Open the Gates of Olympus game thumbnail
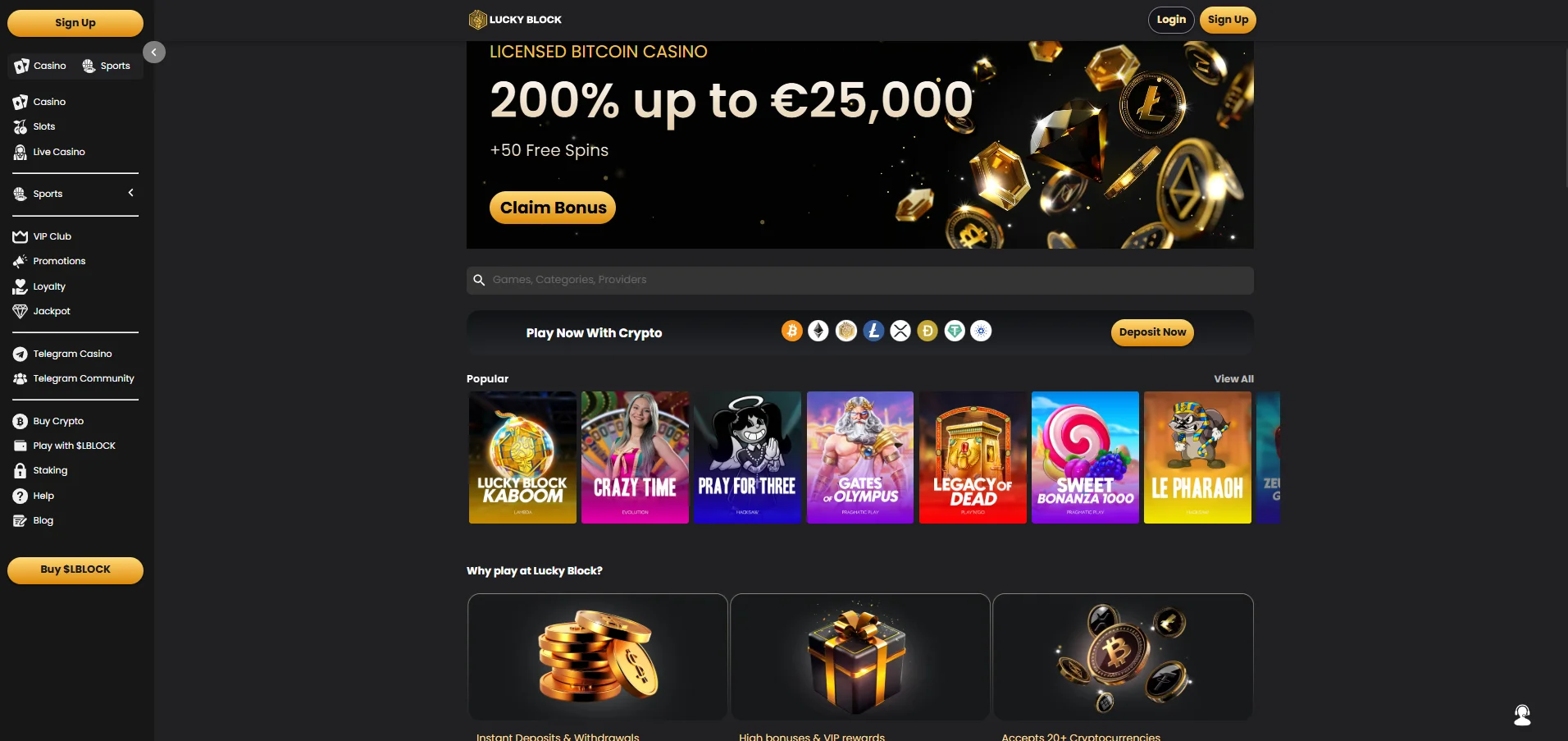Viewport: 1568px width, 741px height. pyautogui.click(x=859, y=457)
